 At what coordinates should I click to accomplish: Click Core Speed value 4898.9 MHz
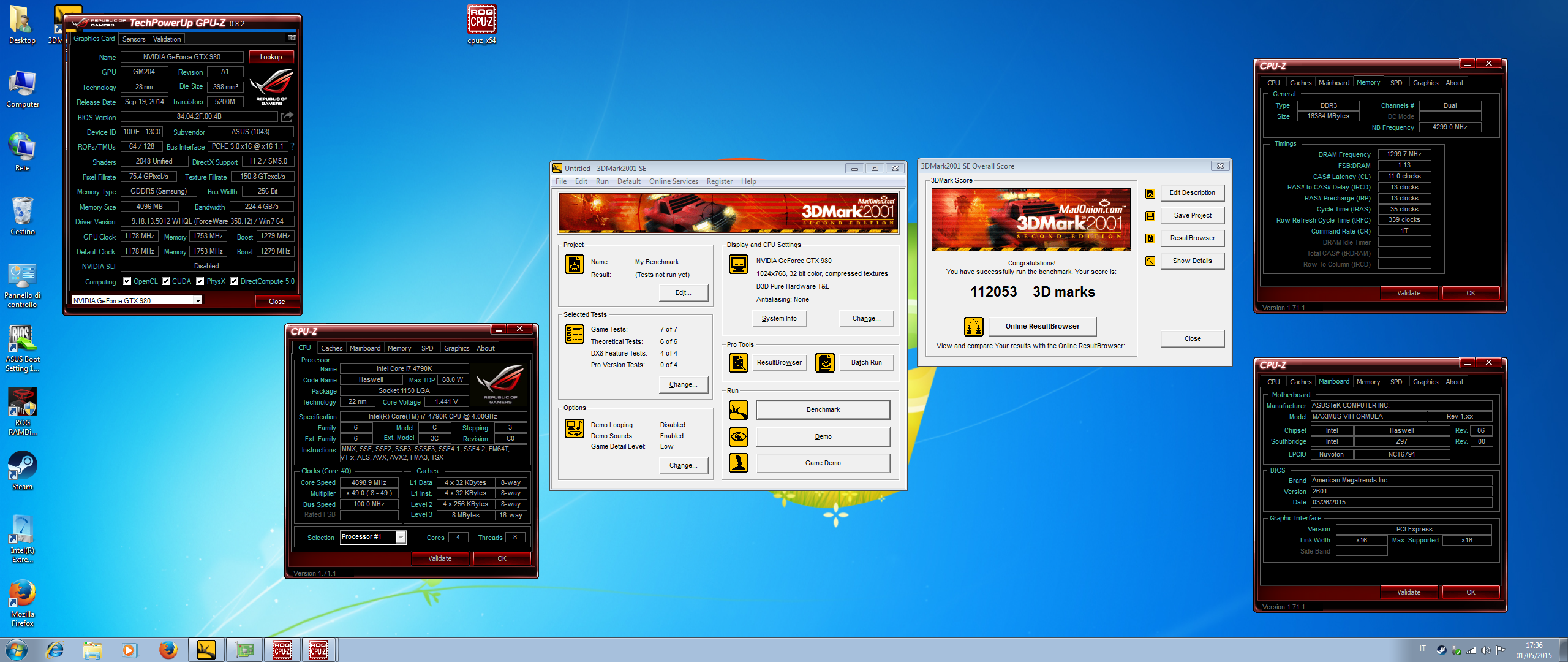click(369, 483)
